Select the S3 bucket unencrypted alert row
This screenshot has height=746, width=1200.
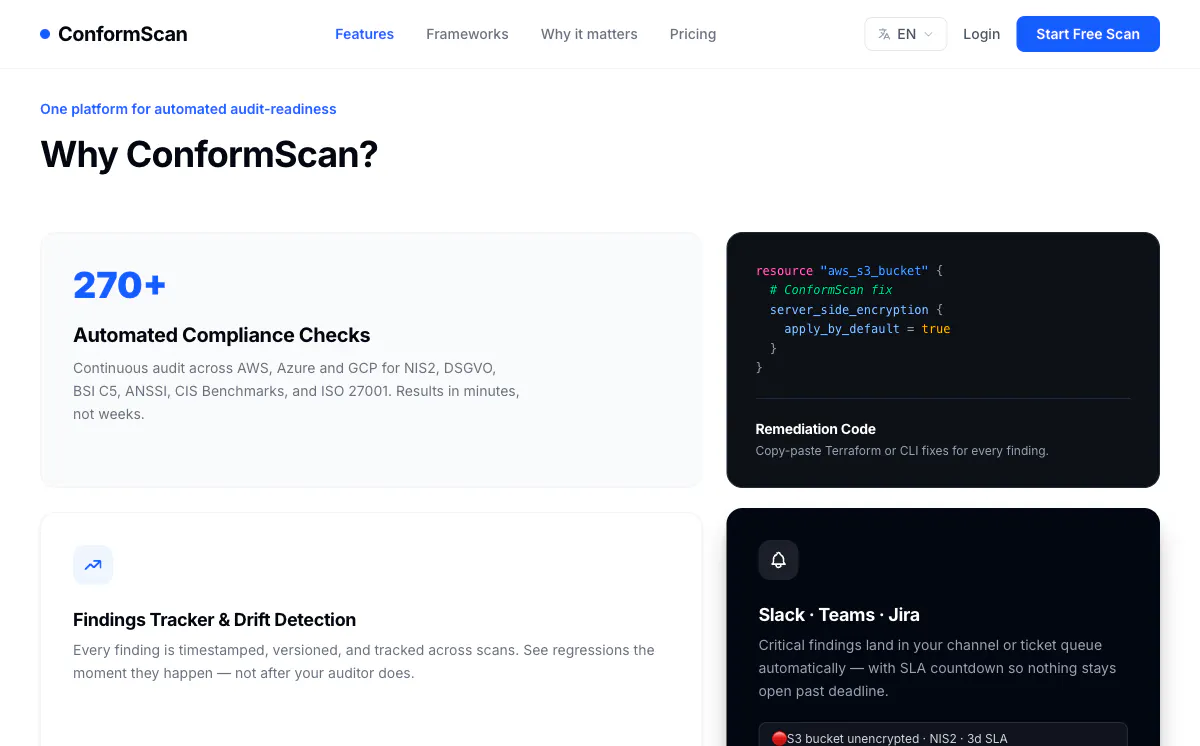click(943, 735)
